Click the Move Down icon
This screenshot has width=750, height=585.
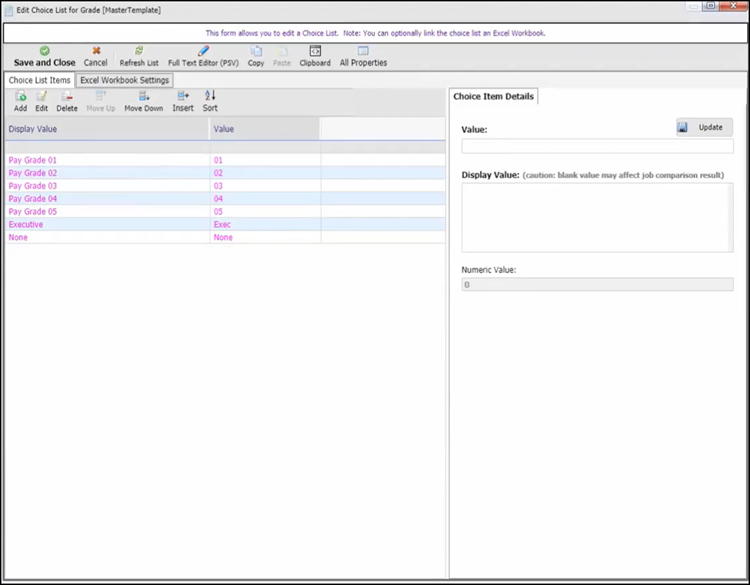[x=144, y=97]
